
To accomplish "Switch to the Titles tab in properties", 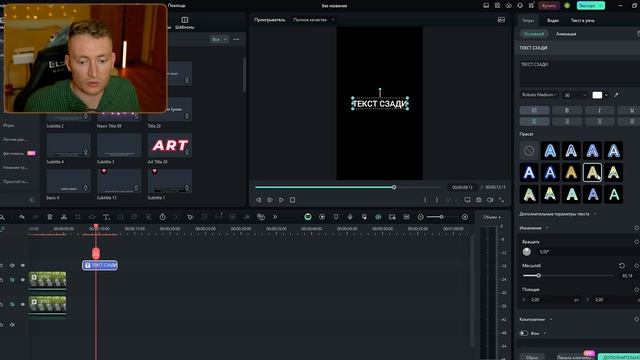I will (528, 20).
